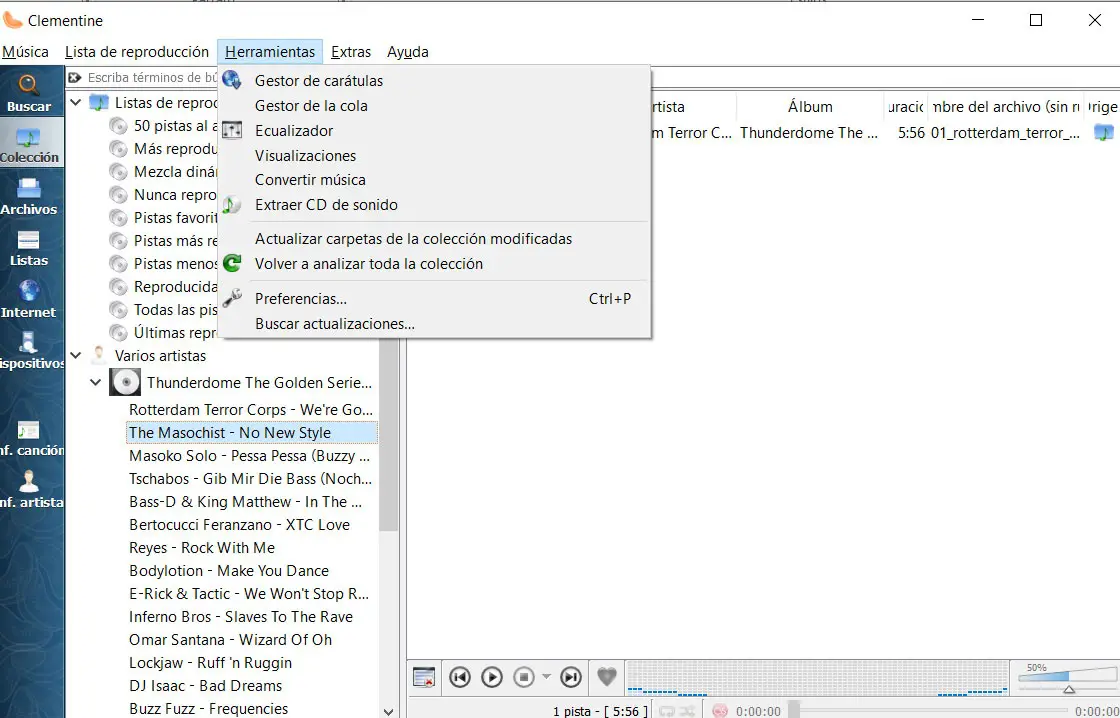This screenshot has height=718, width=1120.
Task: Open the Buscar search sidebar tab
Action: click(x=29, y=94)
